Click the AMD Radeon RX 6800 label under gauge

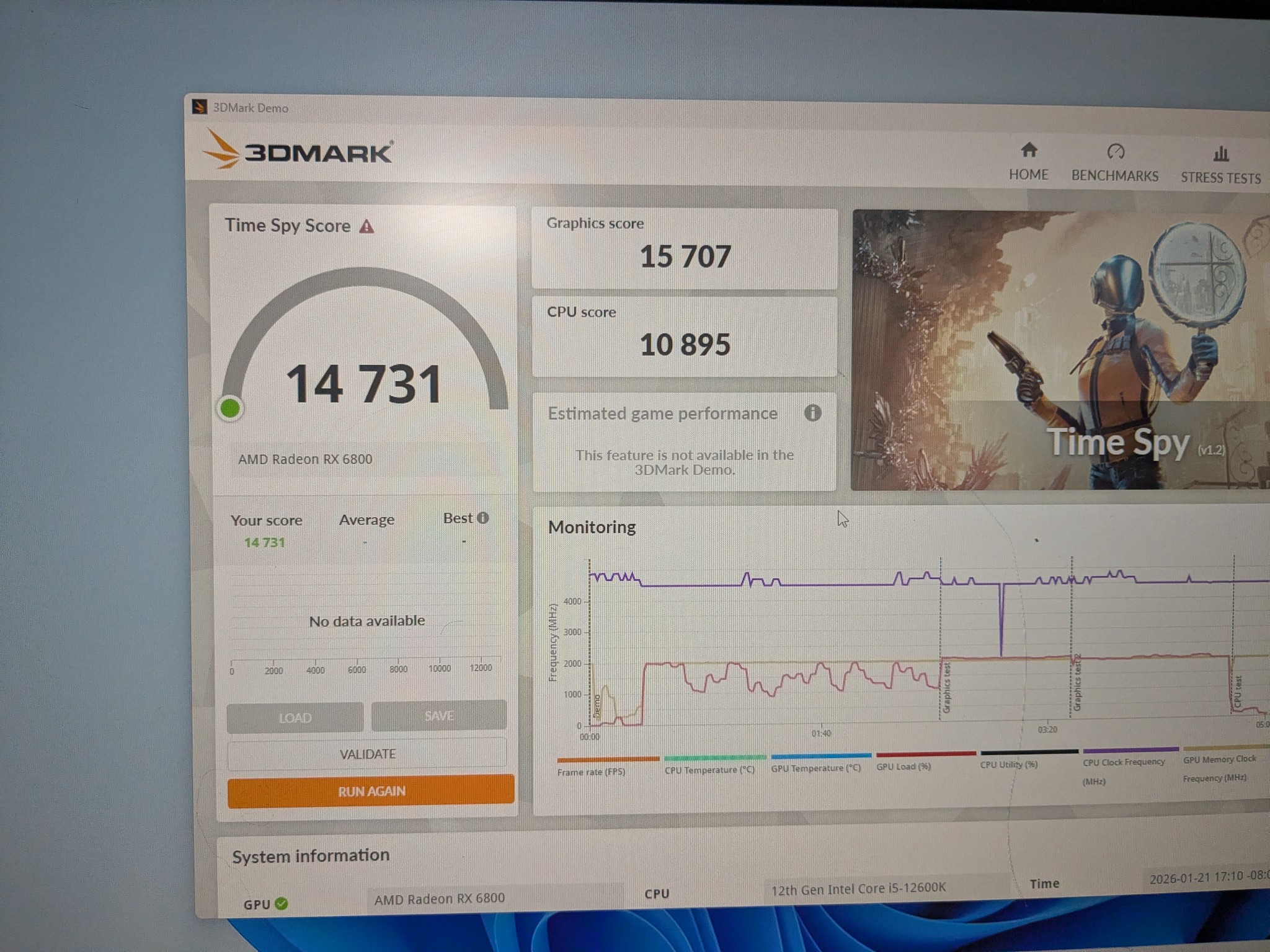[305, 459]
